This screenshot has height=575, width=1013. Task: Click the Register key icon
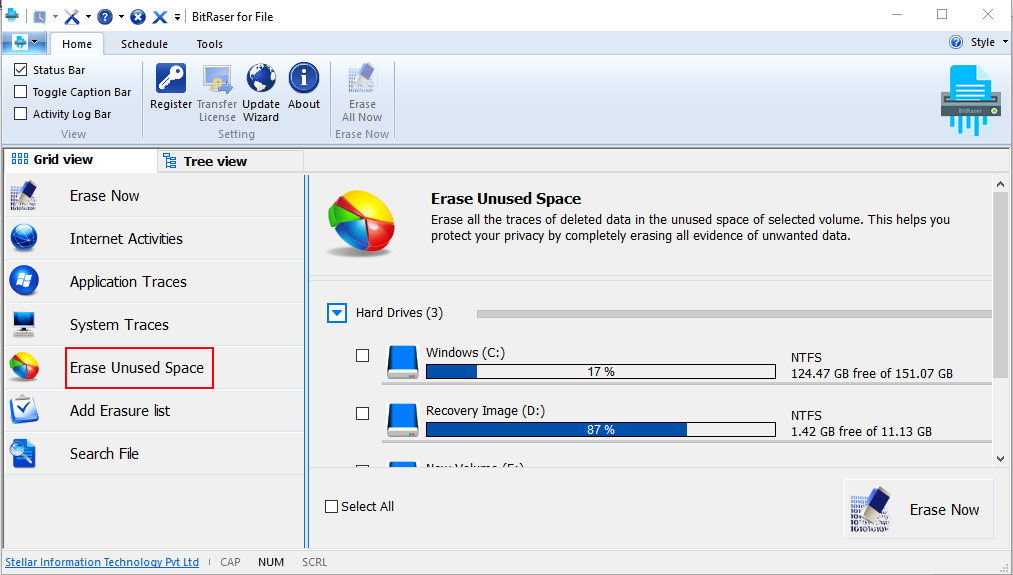coord(171,78)
